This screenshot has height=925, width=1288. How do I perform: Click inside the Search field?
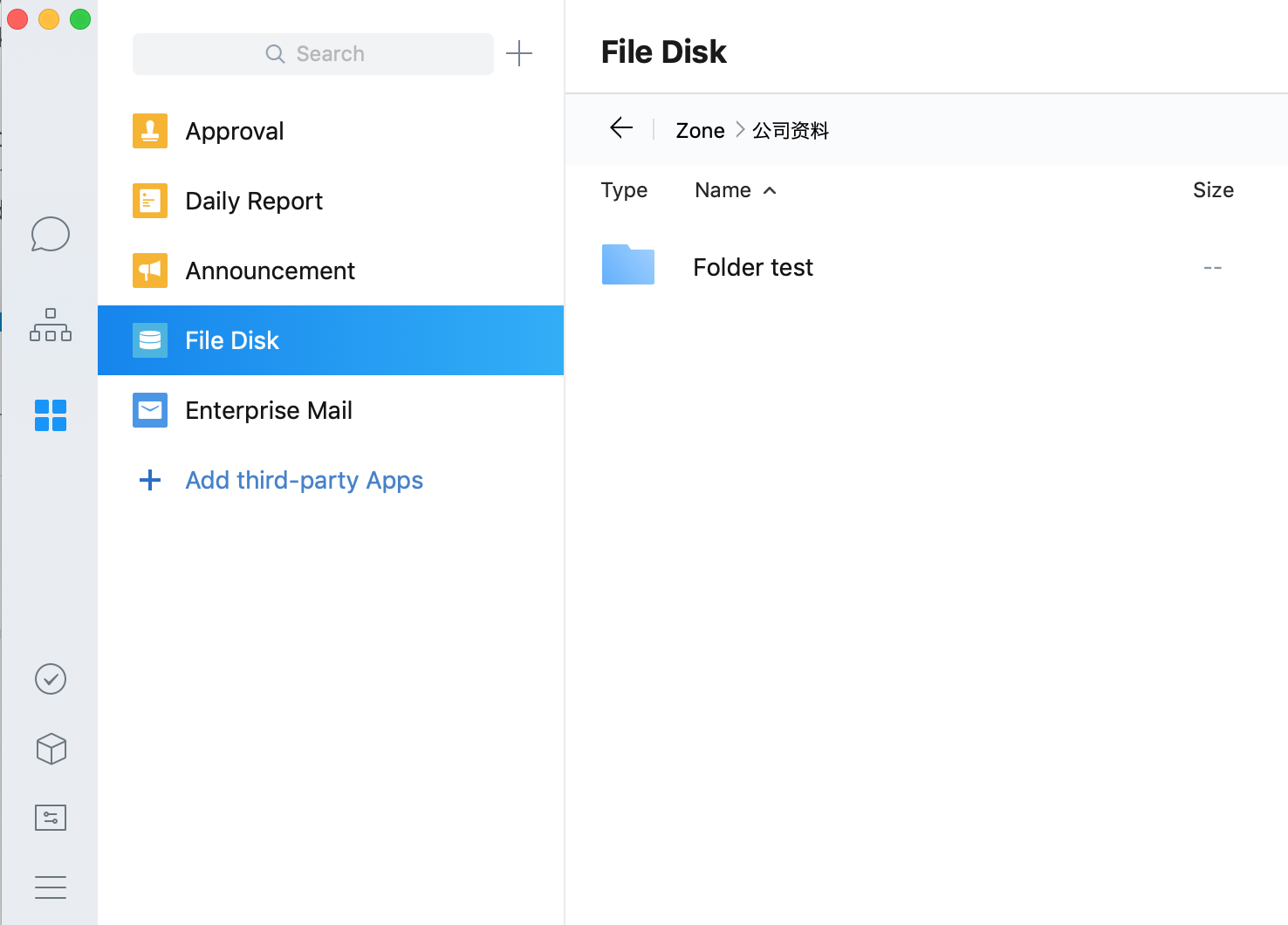pos(313,54)
